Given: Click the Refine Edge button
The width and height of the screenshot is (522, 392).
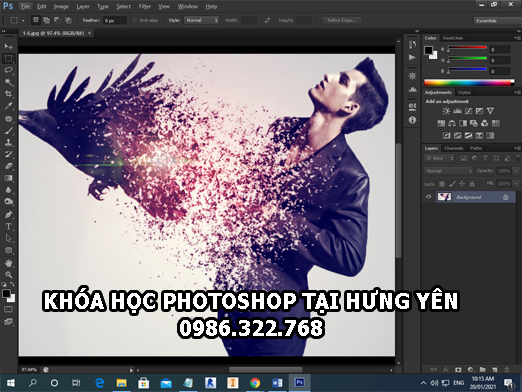Looking at the screenshot, I should 342,20.
